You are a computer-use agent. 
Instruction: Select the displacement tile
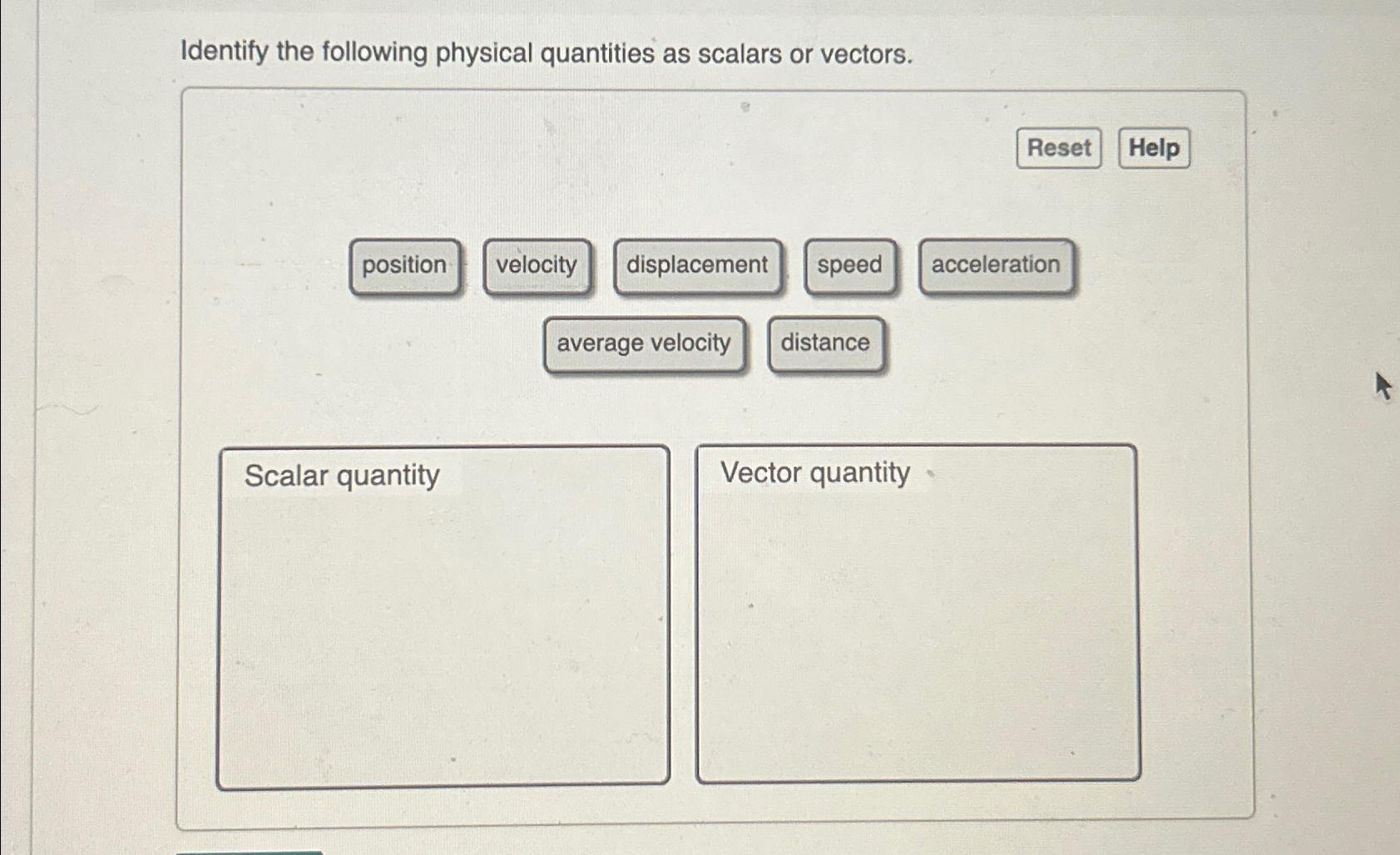click(697, 264)
